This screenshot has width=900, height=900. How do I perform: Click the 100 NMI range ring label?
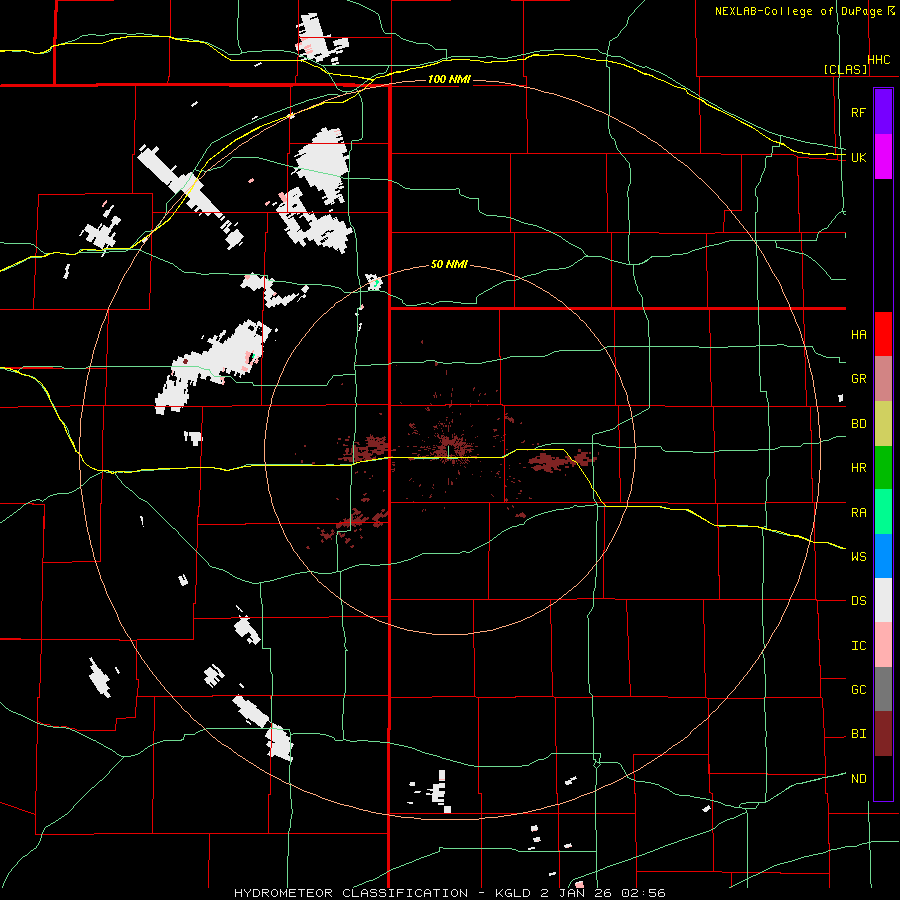click(x=449, y=79)
